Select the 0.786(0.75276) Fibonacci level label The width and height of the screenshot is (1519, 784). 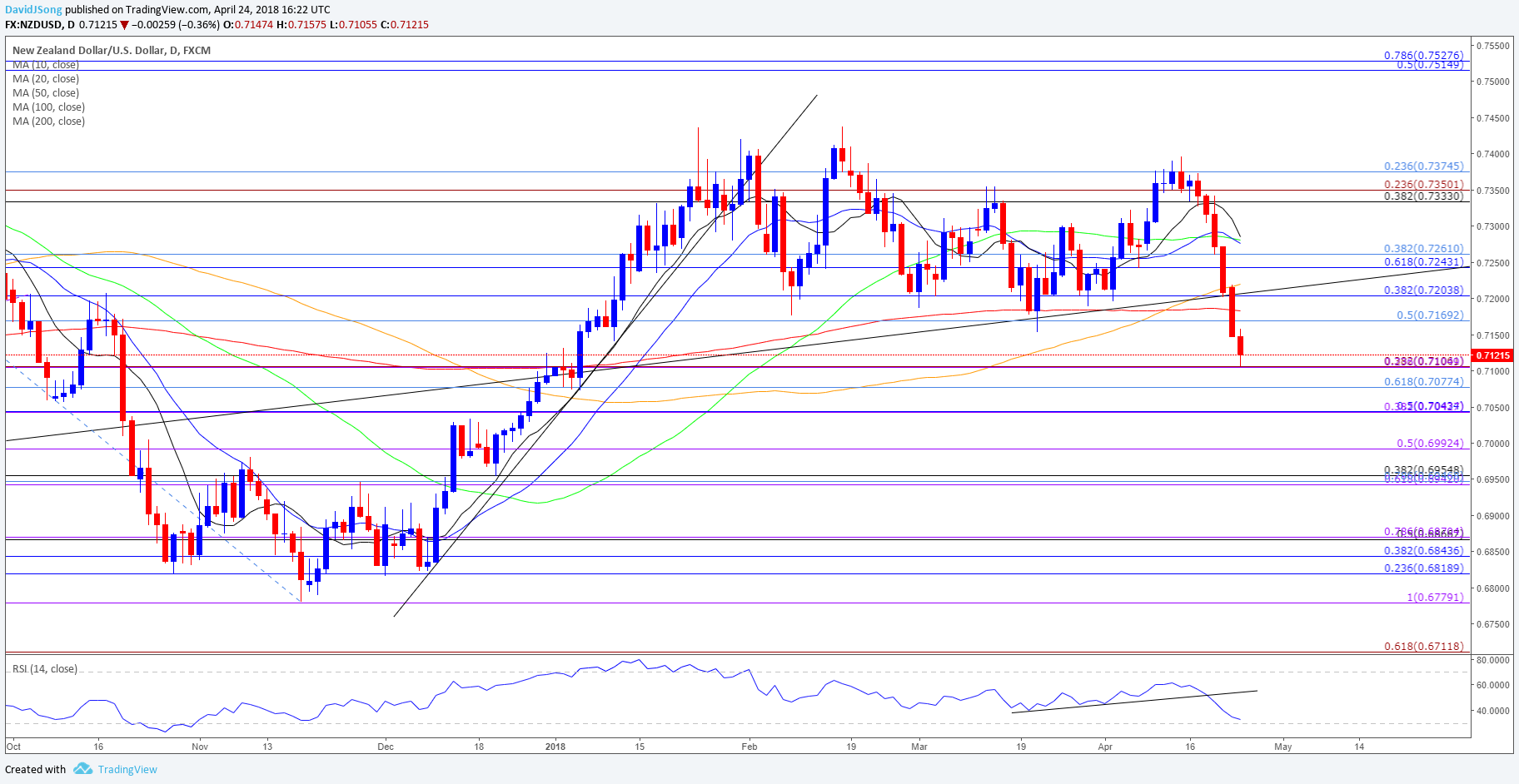[1423, 56]
